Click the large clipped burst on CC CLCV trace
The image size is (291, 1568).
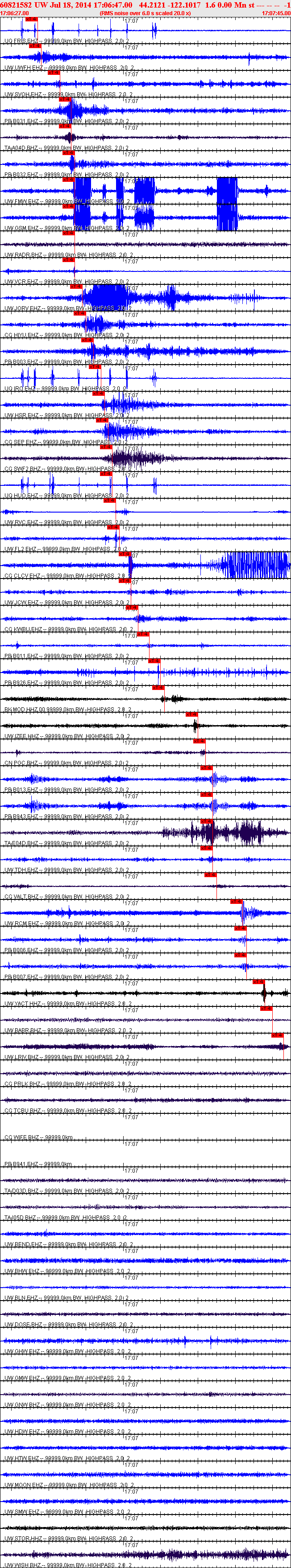click(x=256, y=566)
